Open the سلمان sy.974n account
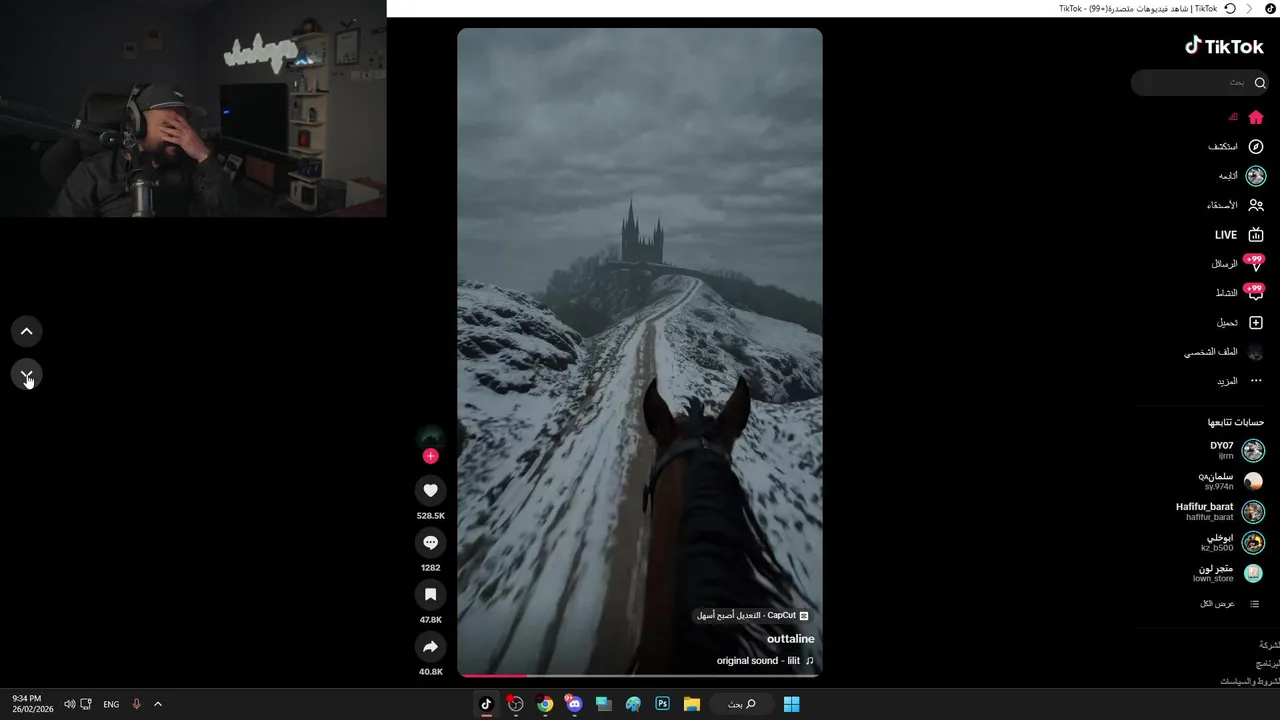Viewport: 1280px width, 720px height. [1231, 481]
